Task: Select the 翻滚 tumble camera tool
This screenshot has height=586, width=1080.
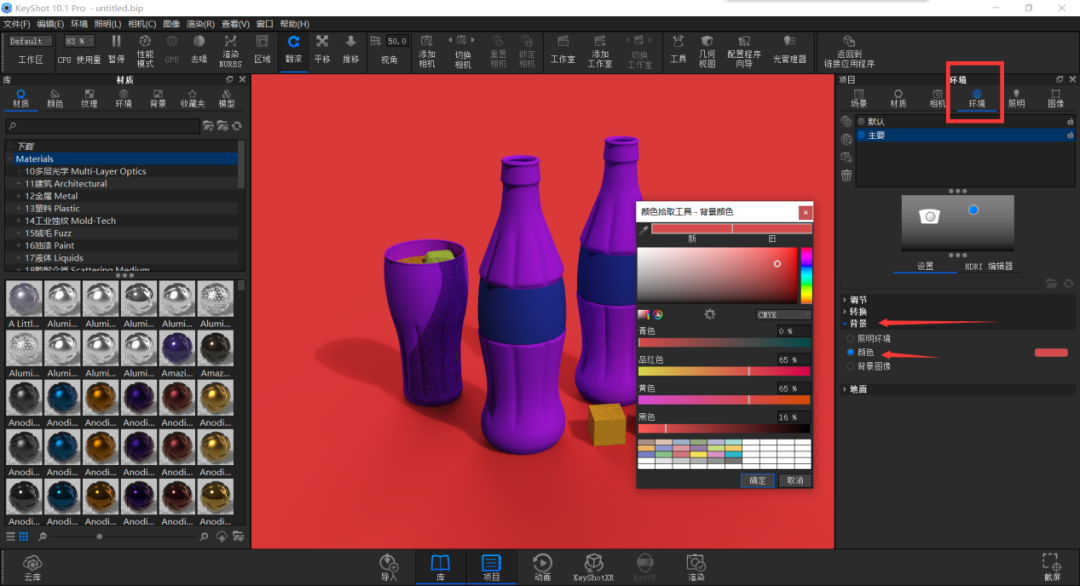Action: [x=293, y=50]
